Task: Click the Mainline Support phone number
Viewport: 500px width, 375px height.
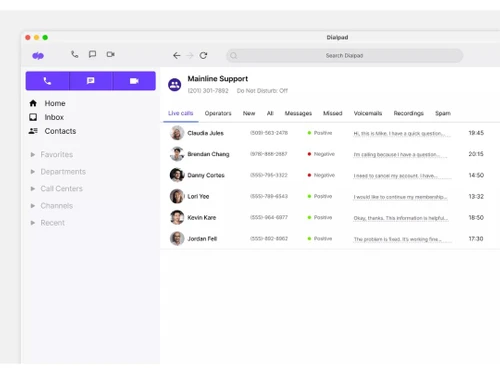Action: [x=208, y=91]
